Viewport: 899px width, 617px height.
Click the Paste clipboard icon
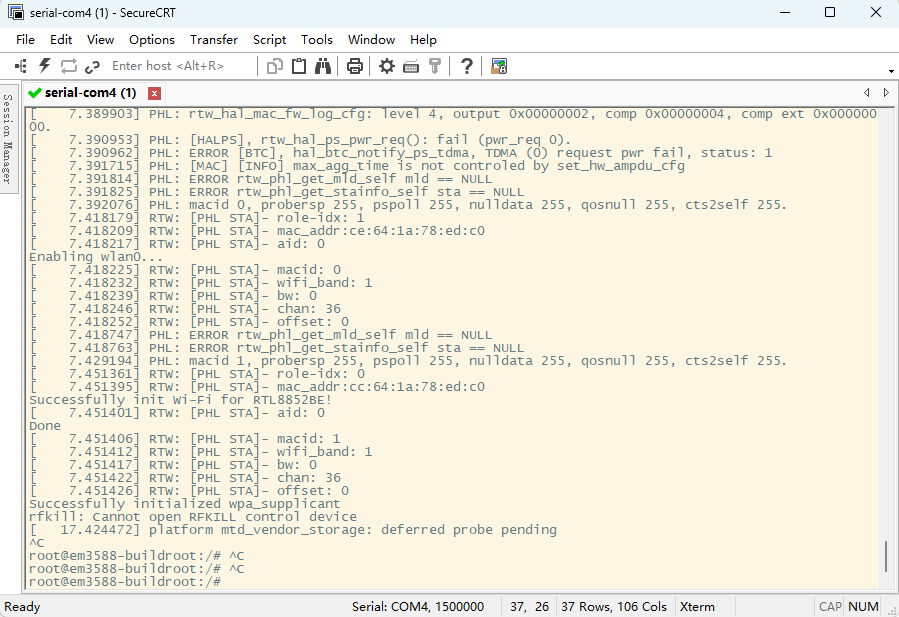click(299, 66)
